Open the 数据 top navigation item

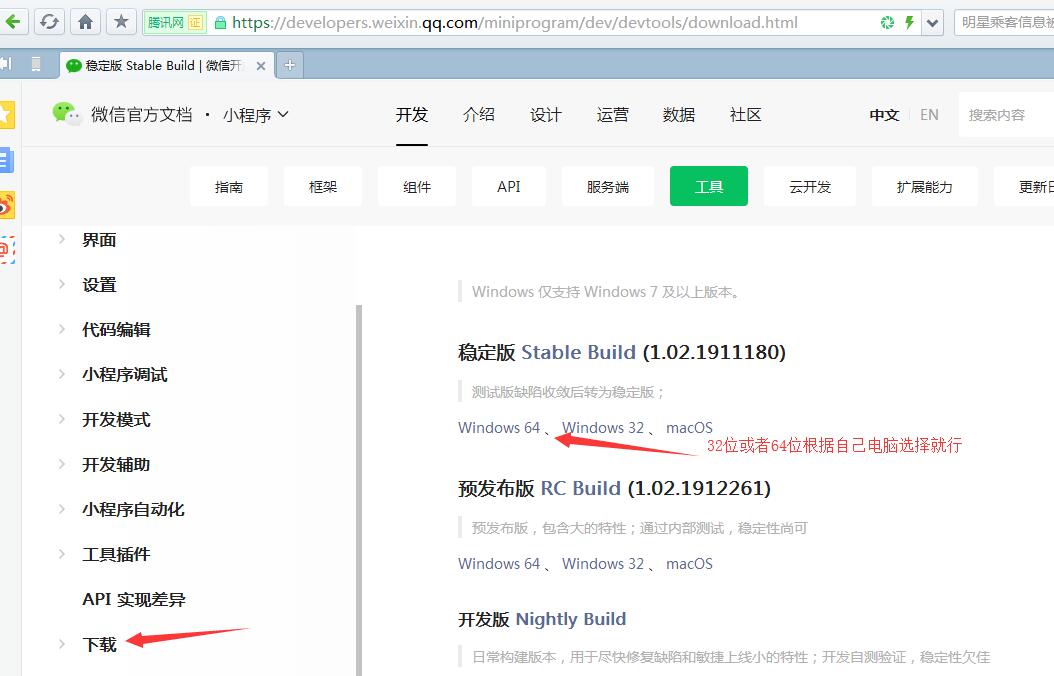(x=679, y=115)
